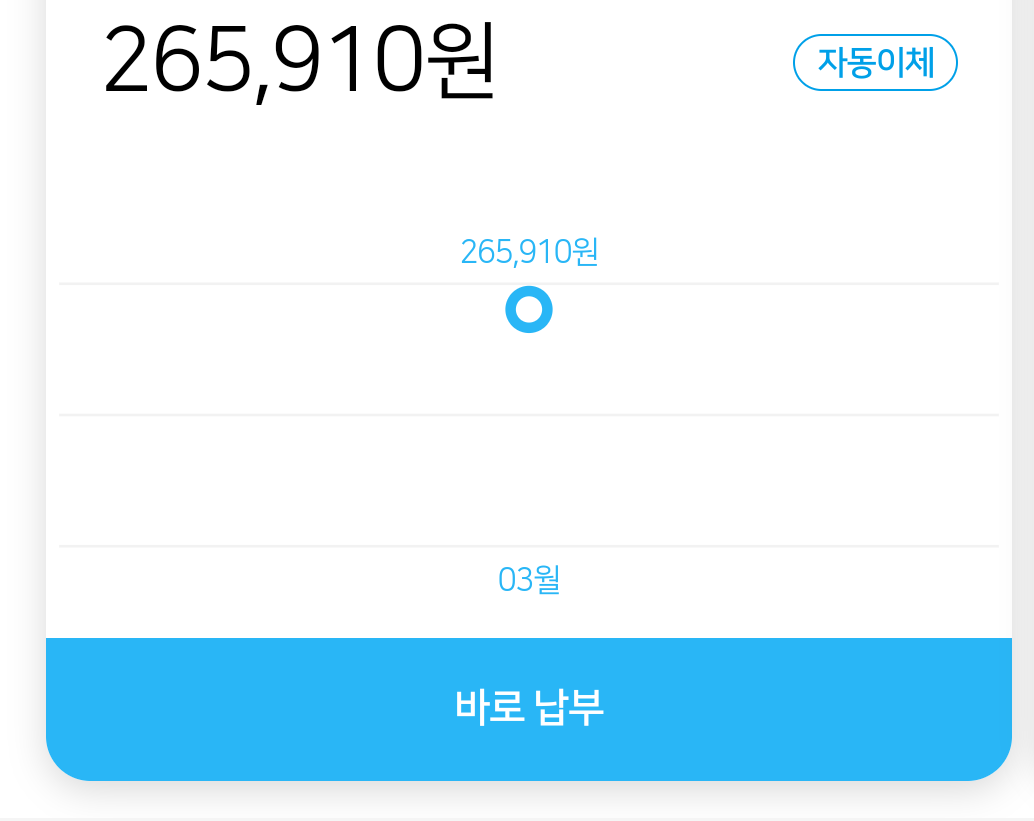This screenshot has height=821, width=1034.
Task: Select the March bill on the chart axis
Action: (529, 580)
